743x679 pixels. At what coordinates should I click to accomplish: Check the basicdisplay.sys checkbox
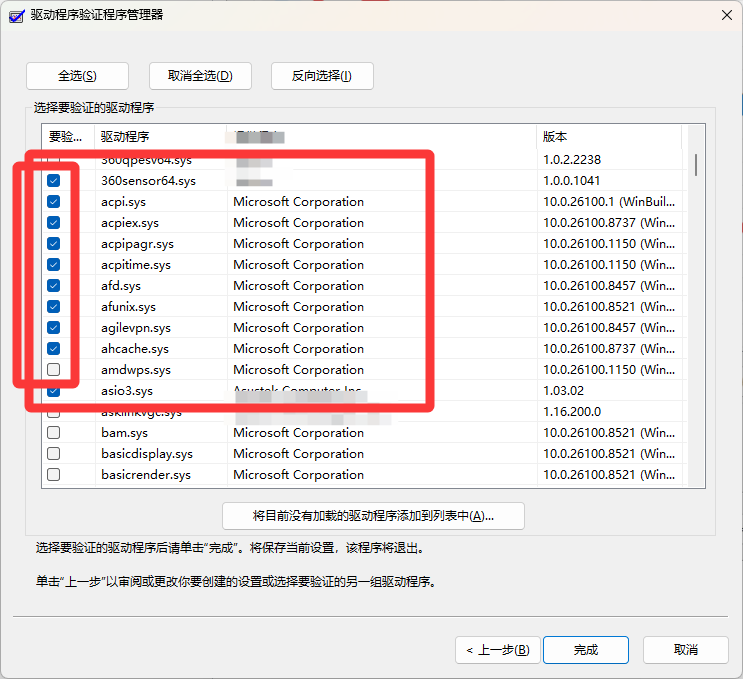pos(54,453)
